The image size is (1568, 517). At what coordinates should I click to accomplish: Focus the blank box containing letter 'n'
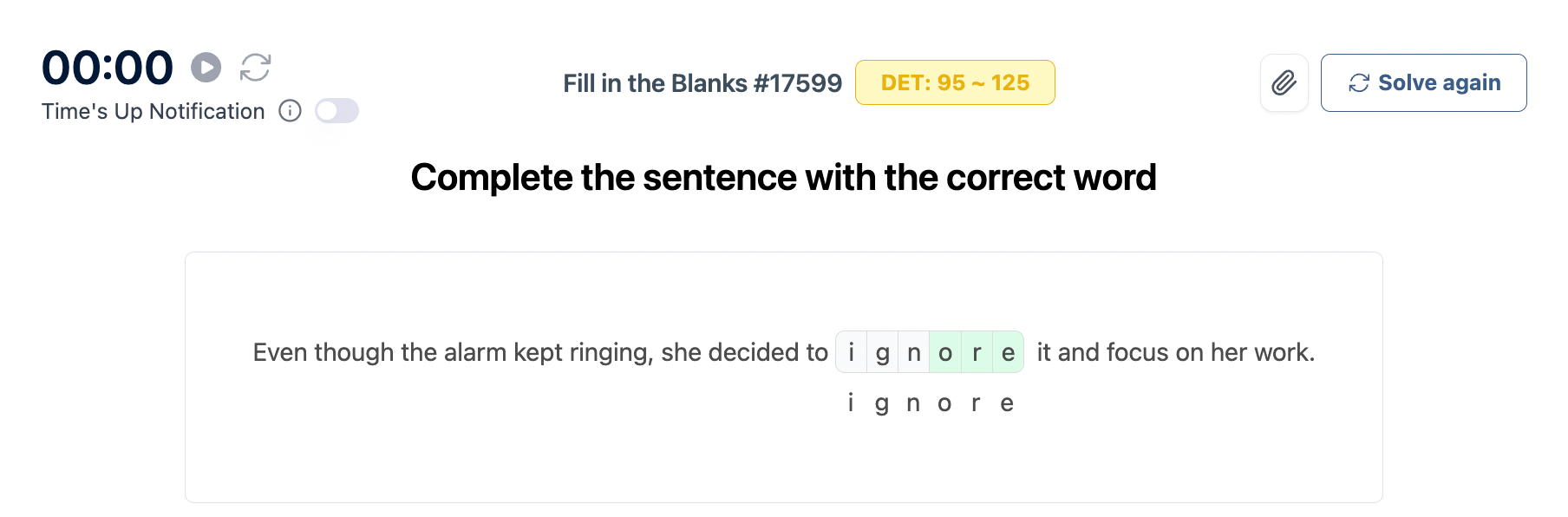914,352
